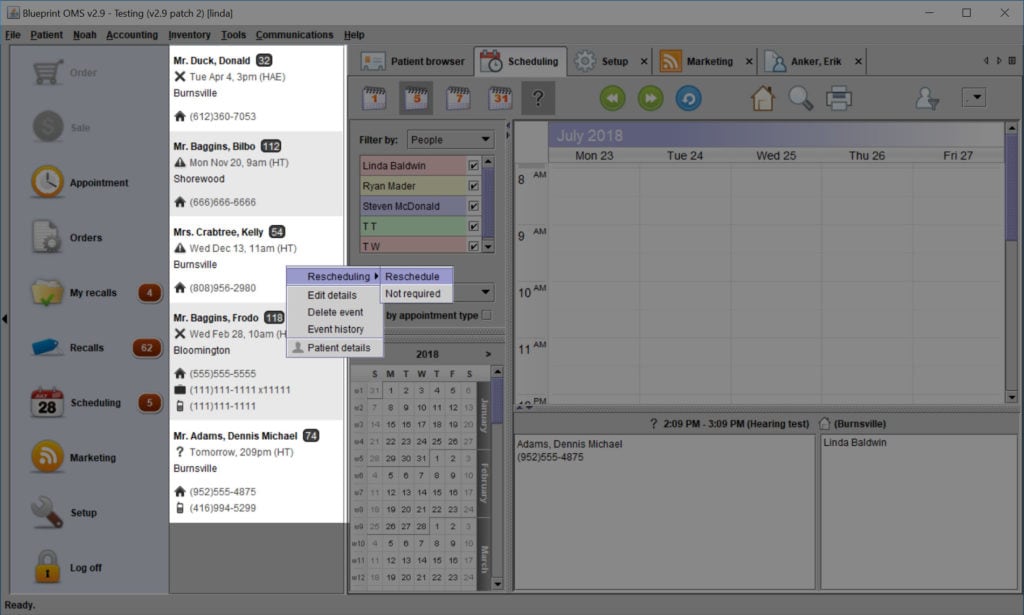
Task: Open the File menu
Action: 13,35
